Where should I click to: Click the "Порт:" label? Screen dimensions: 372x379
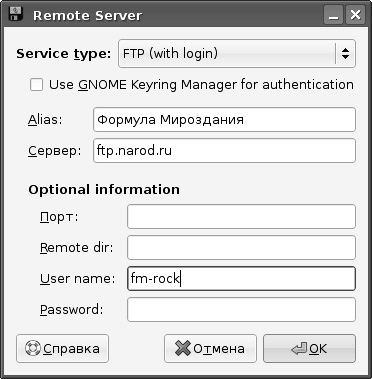[x=59, y=217]
